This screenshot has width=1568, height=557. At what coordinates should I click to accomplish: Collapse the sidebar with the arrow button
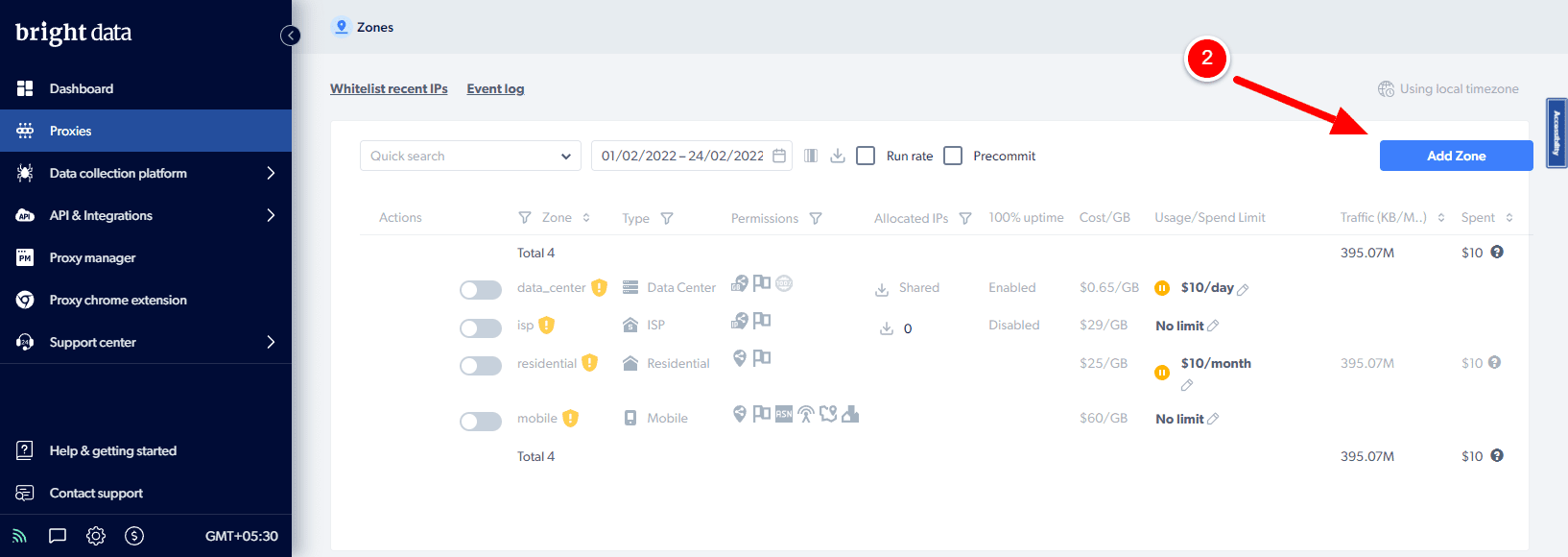(290, 36)
